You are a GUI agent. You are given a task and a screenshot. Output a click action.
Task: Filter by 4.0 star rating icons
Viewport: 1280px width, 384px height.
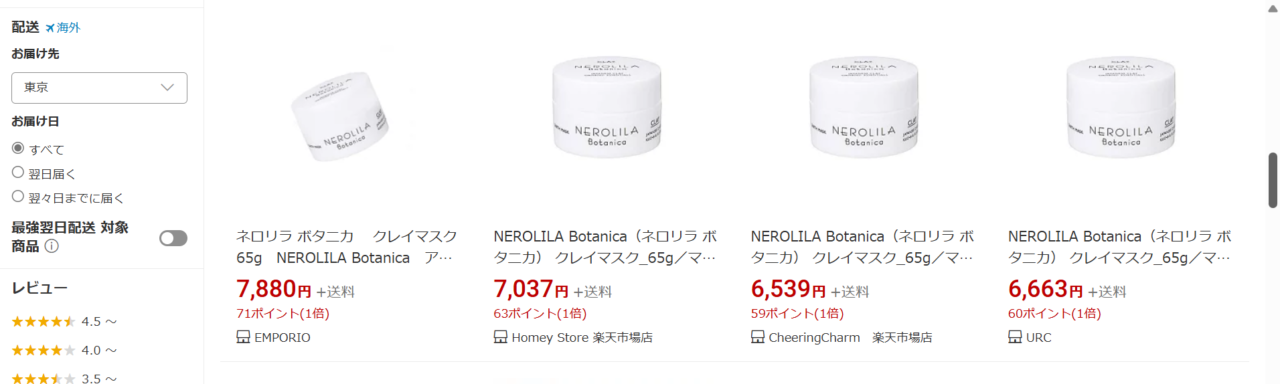[43, 350]
